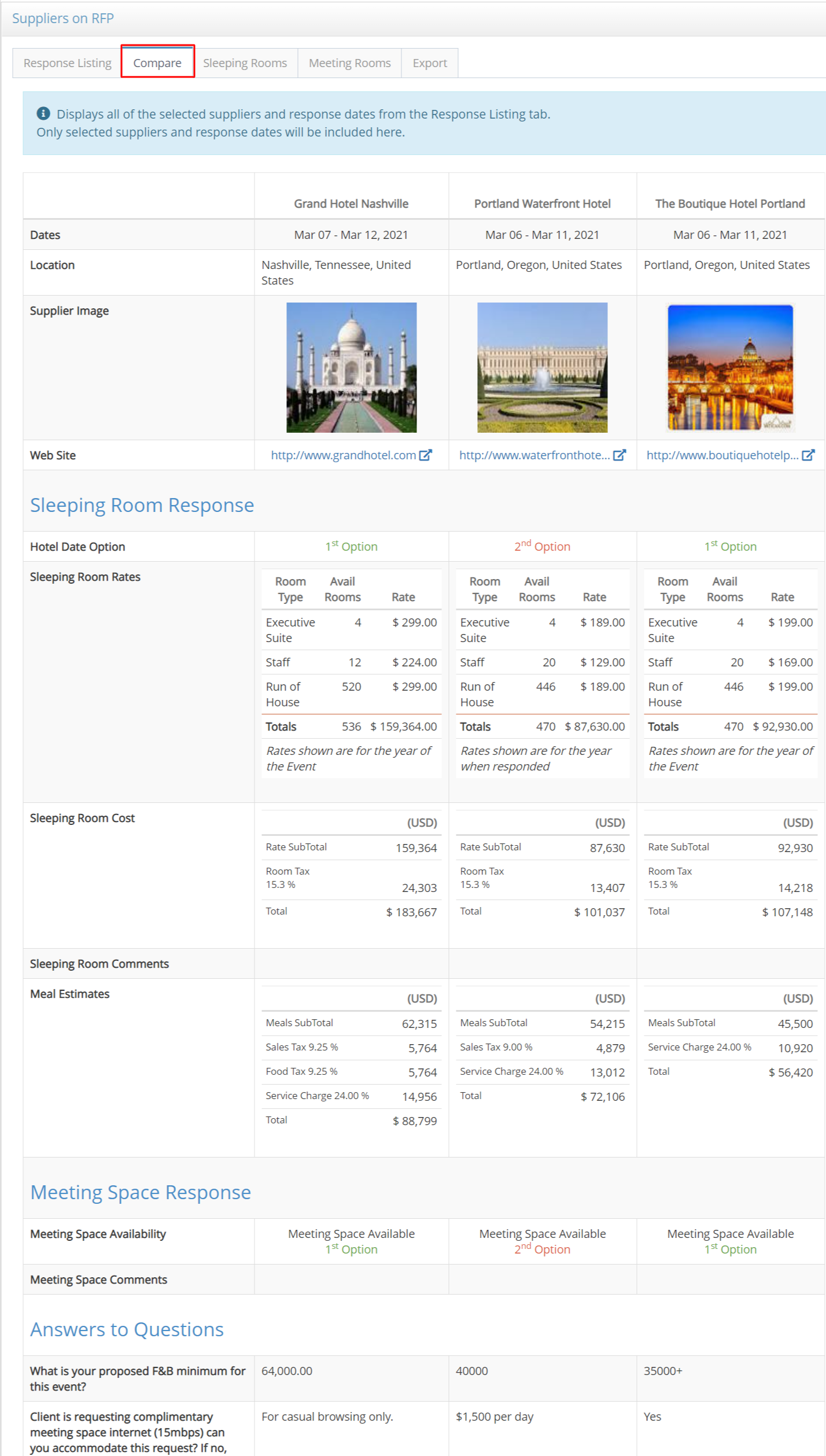Click the Portland Waterfront Hotel column header
The width and height of the screenshot is (826, 1456).
tap(542, 204)
